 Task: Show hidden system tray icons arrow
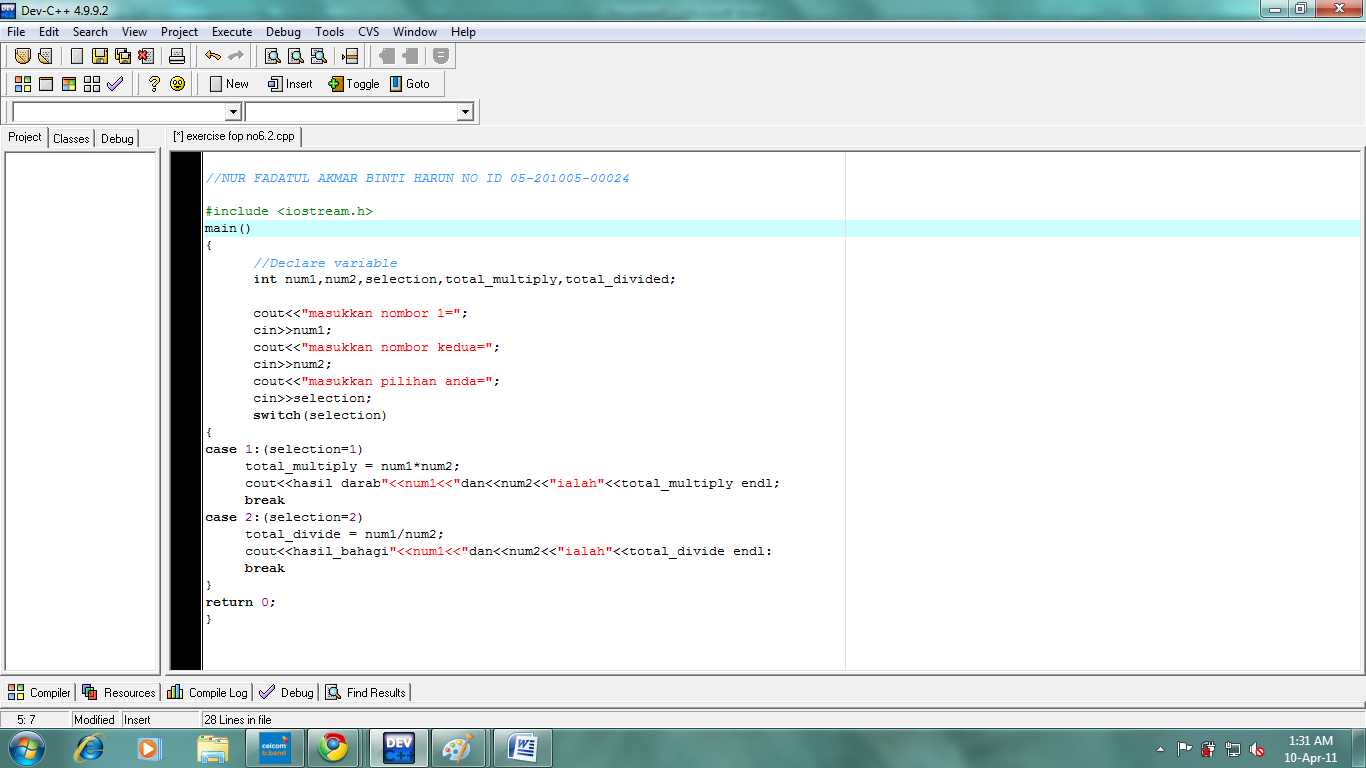1160,749
